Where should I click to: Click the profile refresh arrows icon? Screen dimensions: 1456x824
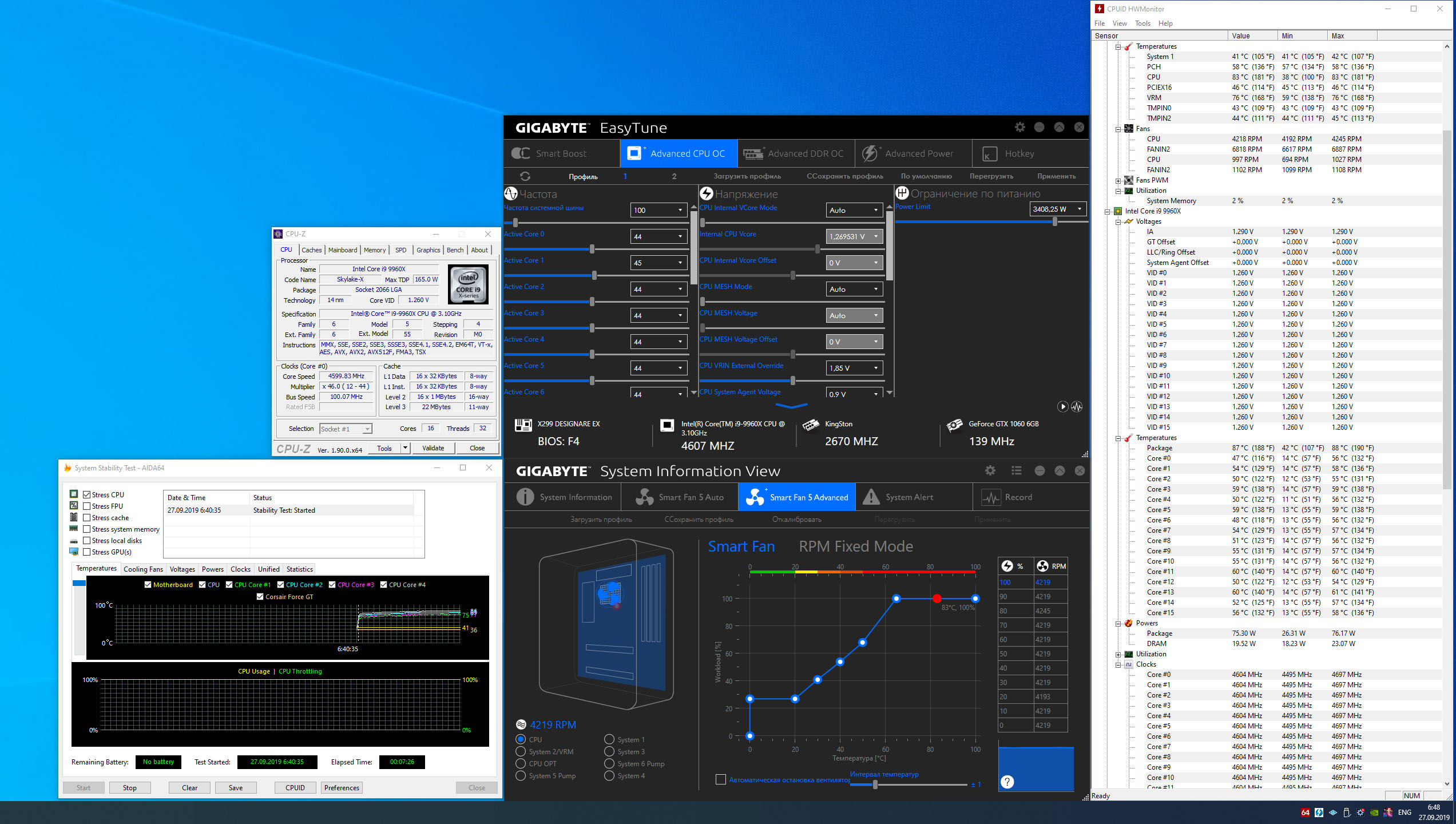525,176
